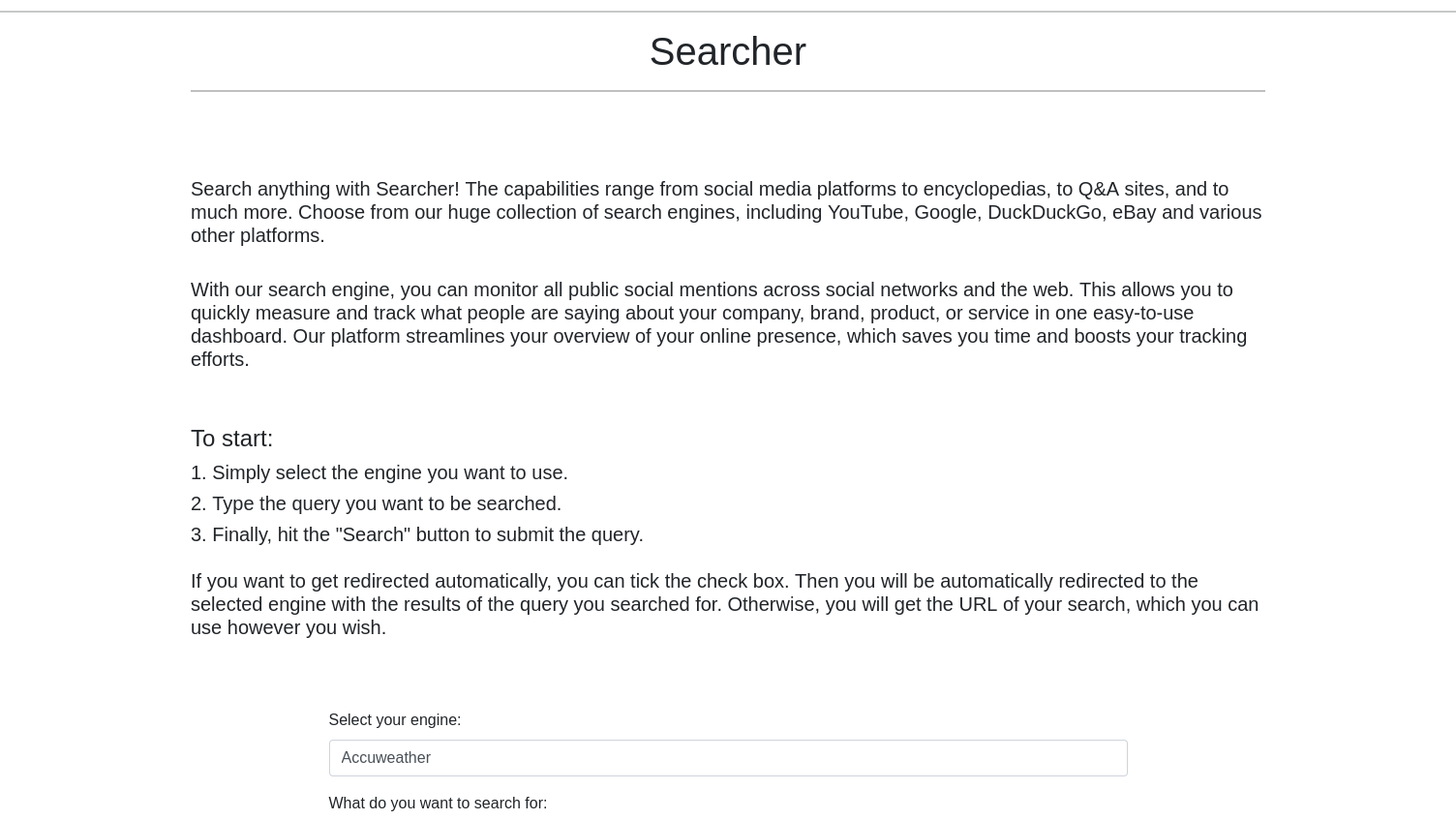
Task: Open the Select your engine dropdown
Action: 728,758
